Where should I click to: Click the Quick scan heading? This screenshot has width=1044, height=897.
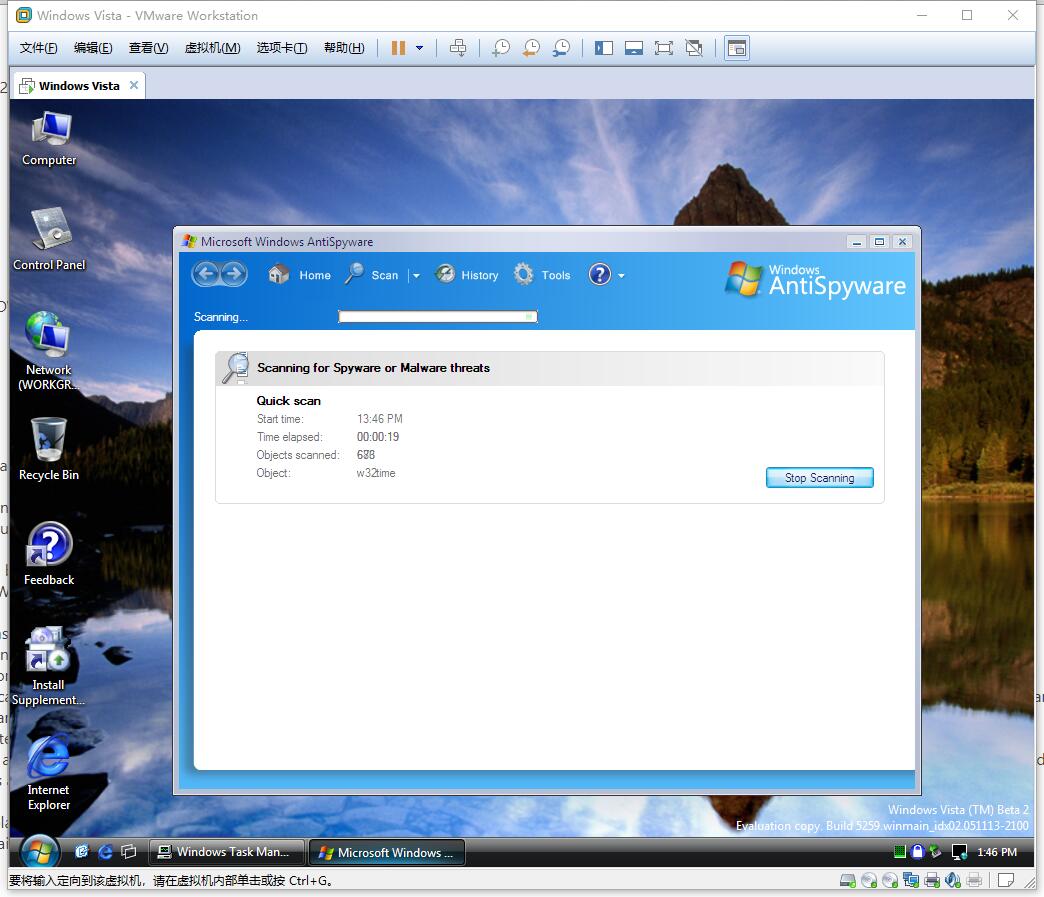pos(288,401)
